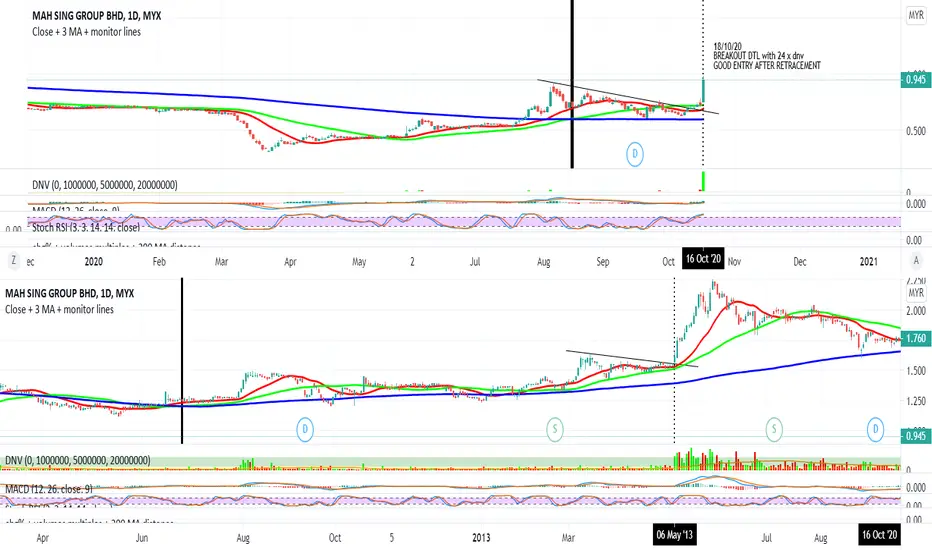Image resolution: width=932 pixels, height=550 pixels.
Task: Select the BREAKOUT DTL annotation text
Action: coord(767,56)
